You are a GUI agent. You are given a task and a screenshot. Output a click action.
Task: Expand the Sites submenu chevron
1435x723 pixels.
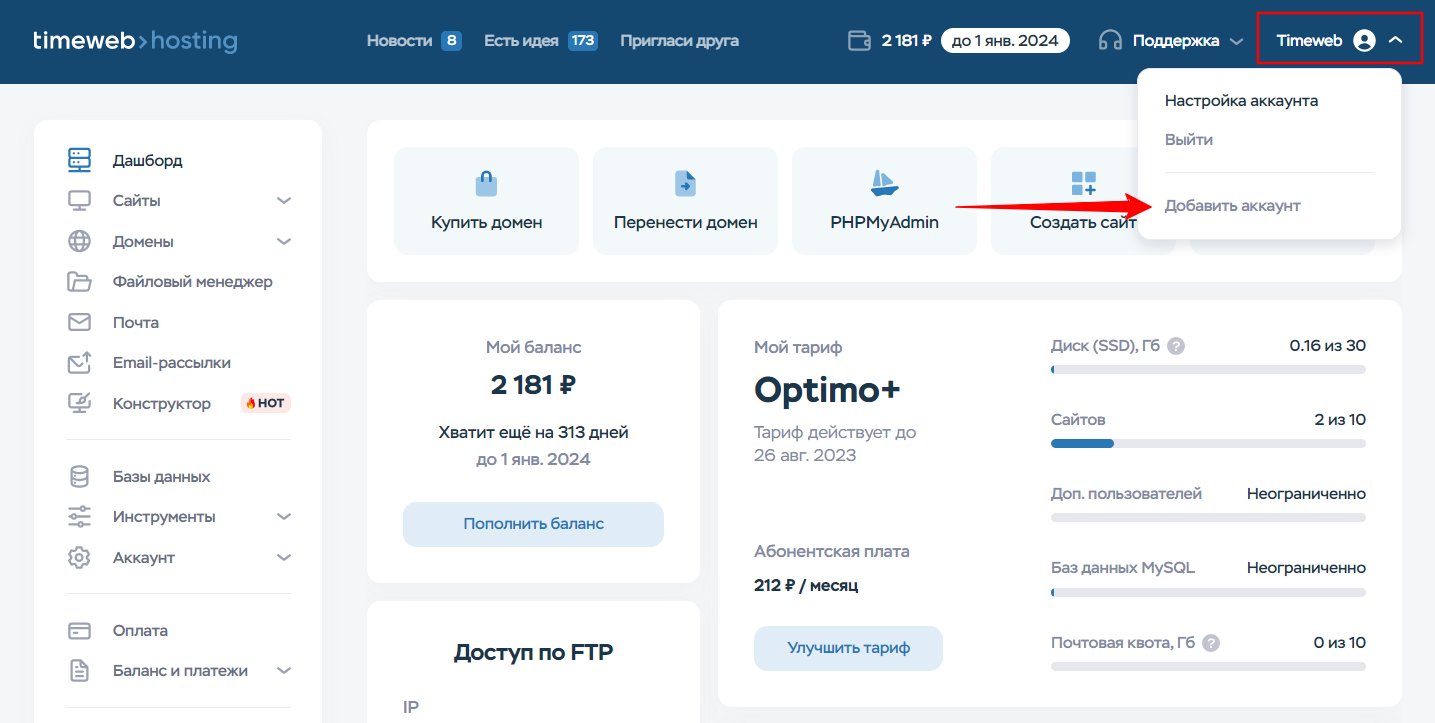[284, 201]
